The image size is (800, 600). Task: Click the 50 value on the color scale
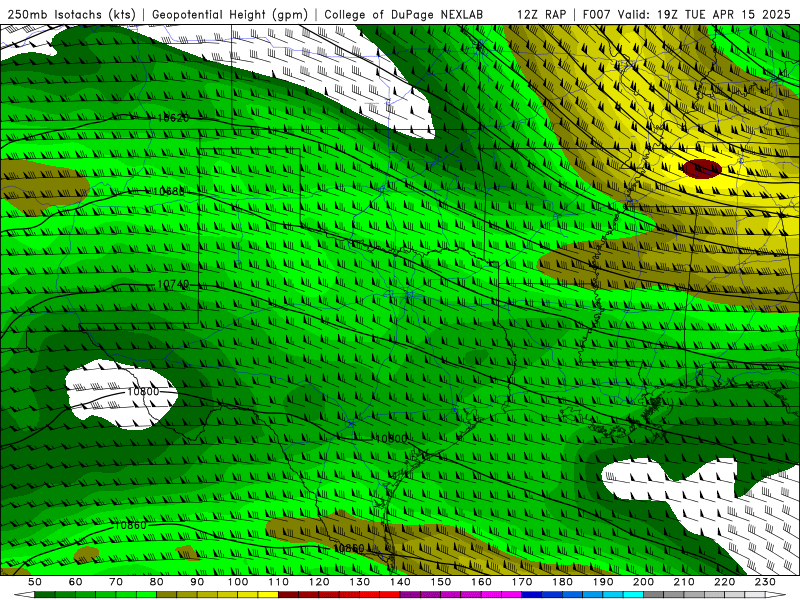[x=35, y=582]
